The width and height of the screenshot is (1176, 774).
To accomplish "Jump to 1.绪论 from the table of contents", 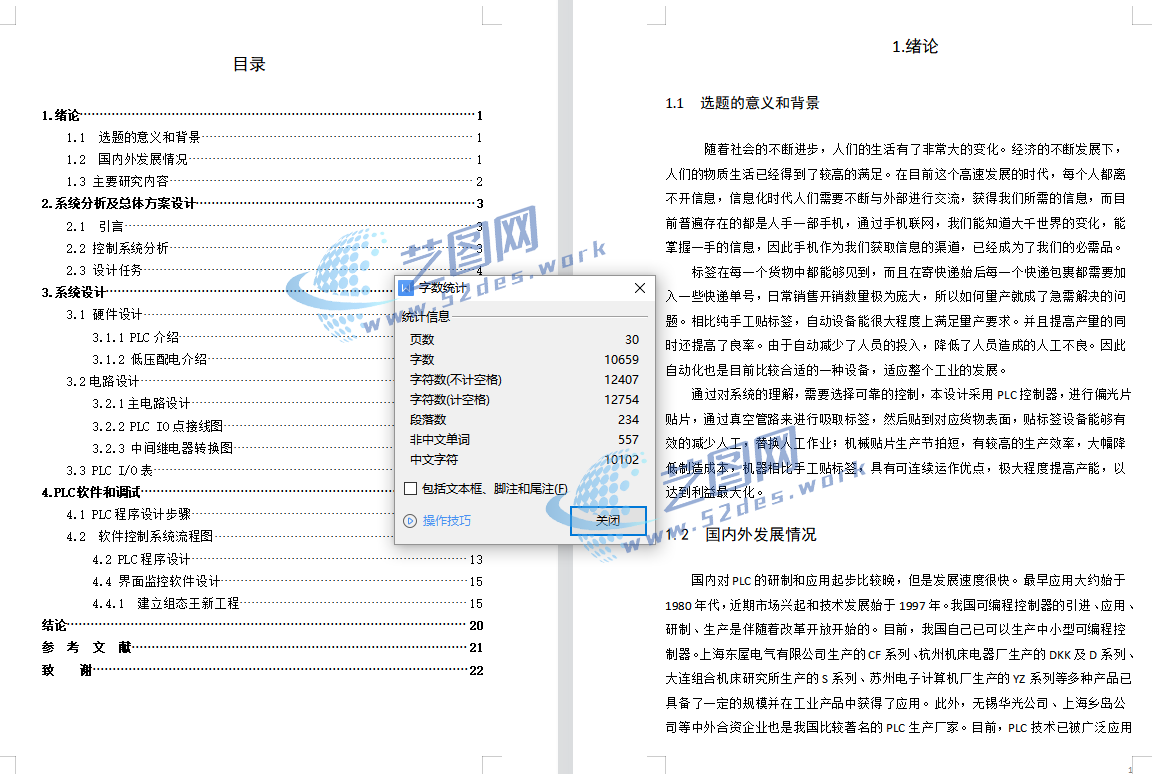I will click(x=262, y=116).
